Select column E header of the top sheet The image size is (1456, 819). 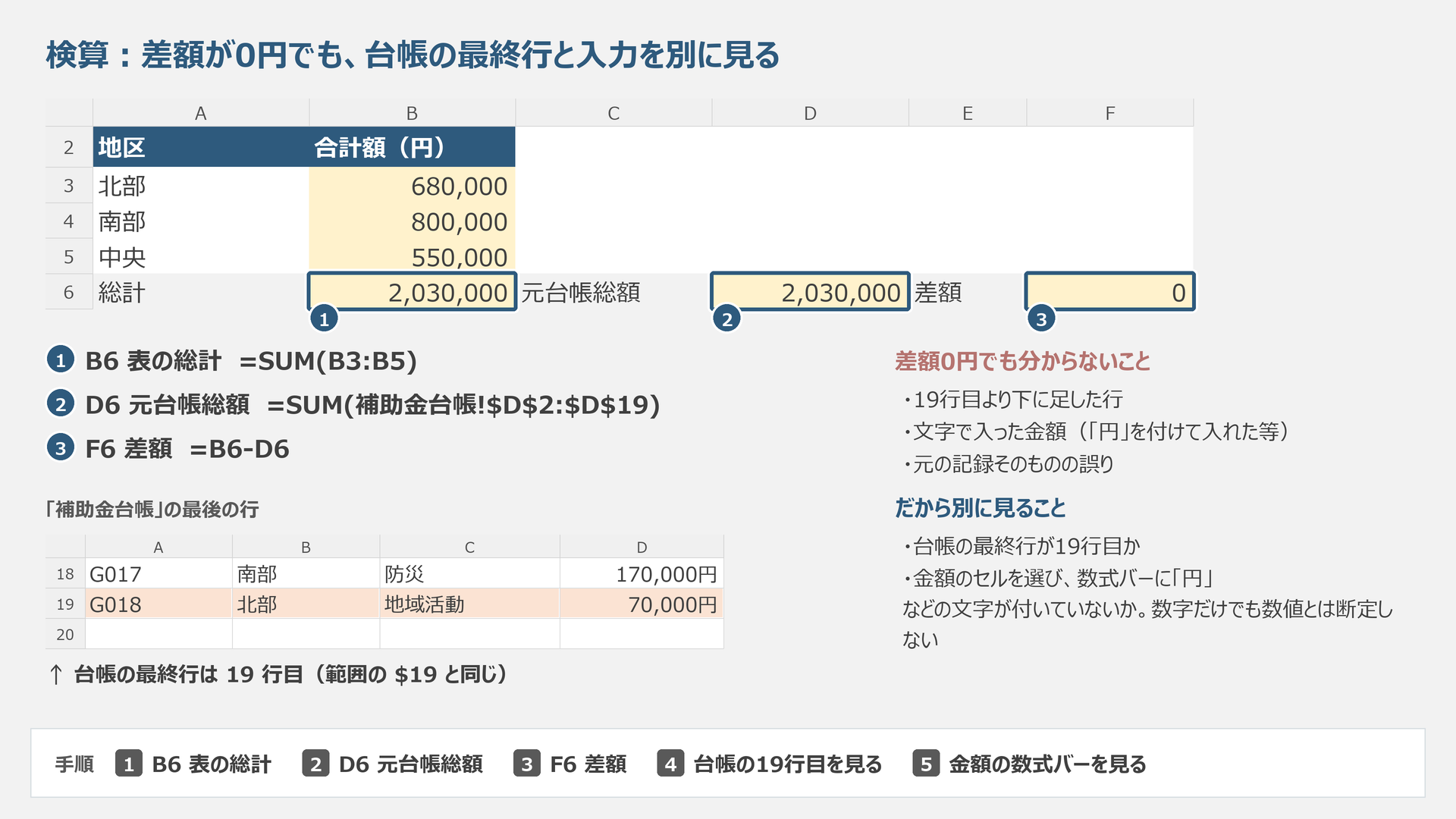[x=968, y=113]
